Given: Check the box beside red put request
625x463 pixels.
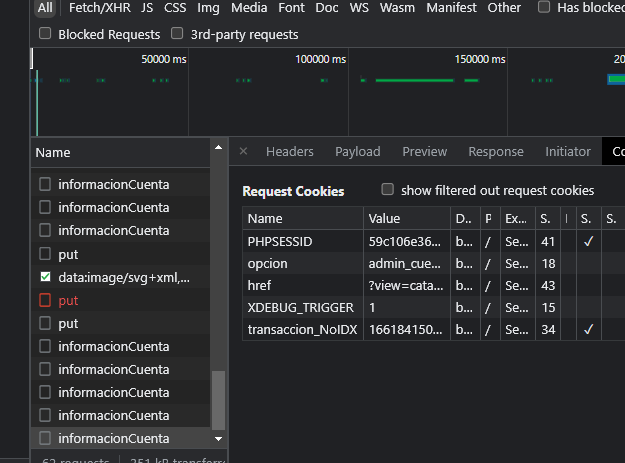Looking at the screenshot, I should pos(45,300).
